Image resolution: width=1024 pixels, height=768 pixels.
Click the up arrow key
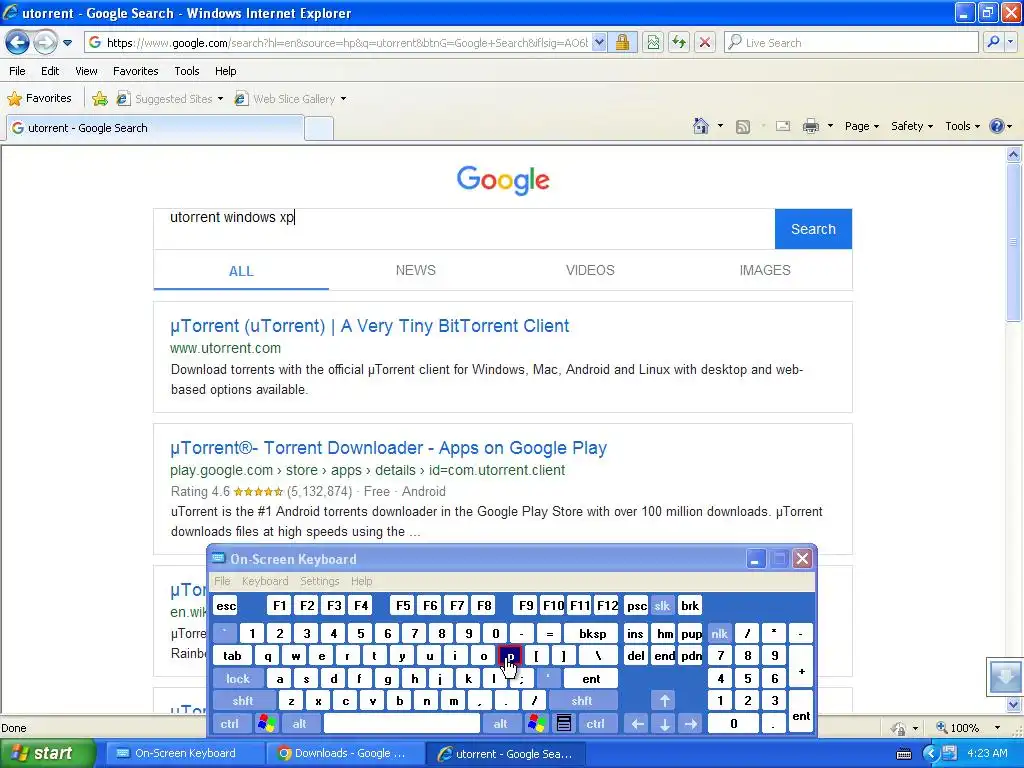coord(664,701)
